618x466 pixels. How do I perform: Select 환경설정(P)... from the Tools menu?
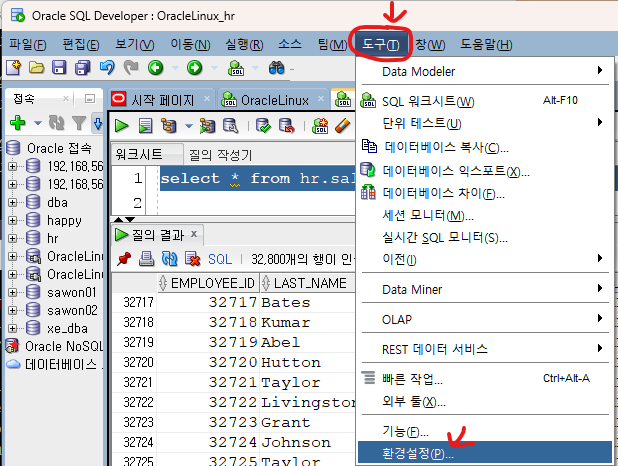coord(485,453)
